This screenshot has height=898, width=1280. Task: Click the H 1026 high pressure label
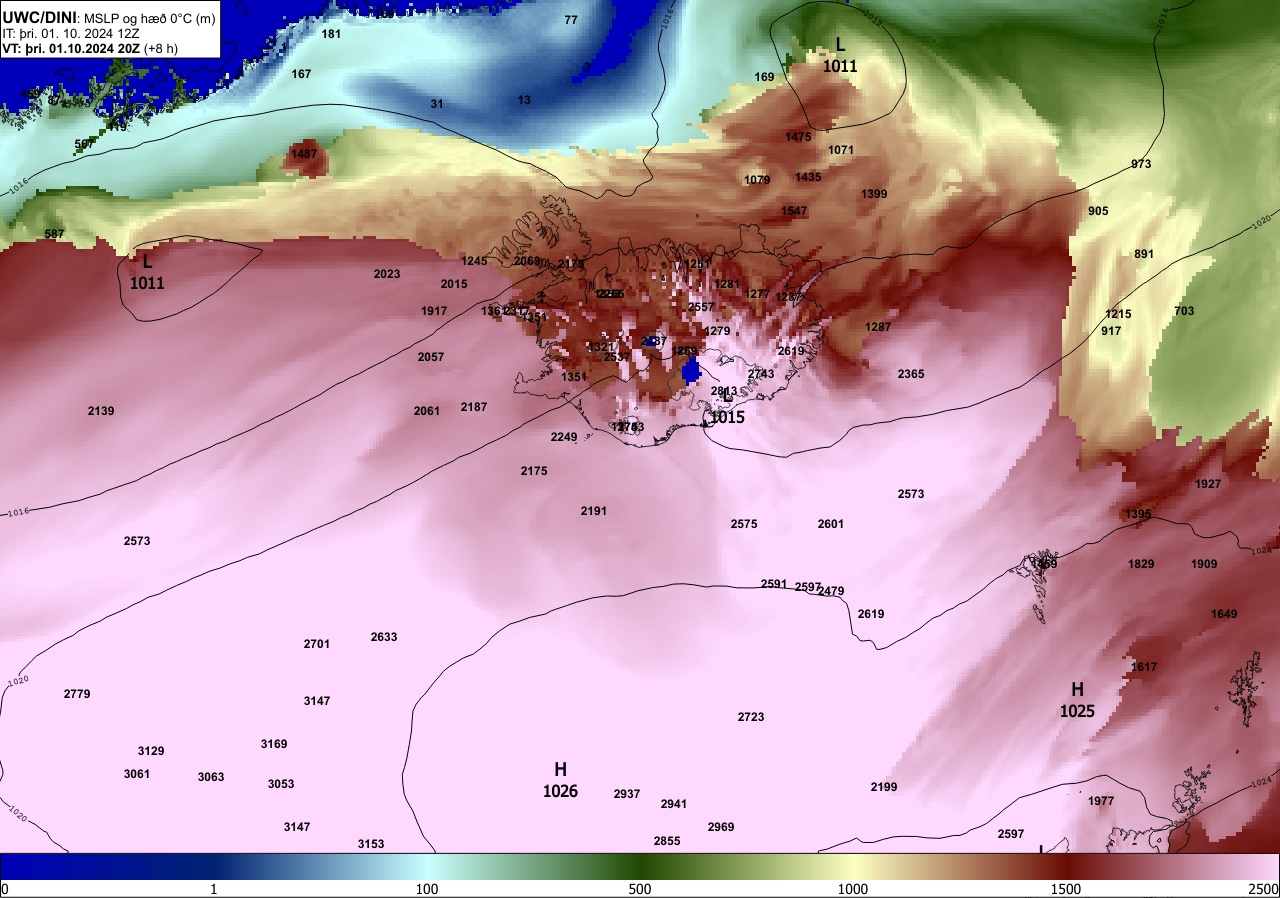tap(560, 780)
